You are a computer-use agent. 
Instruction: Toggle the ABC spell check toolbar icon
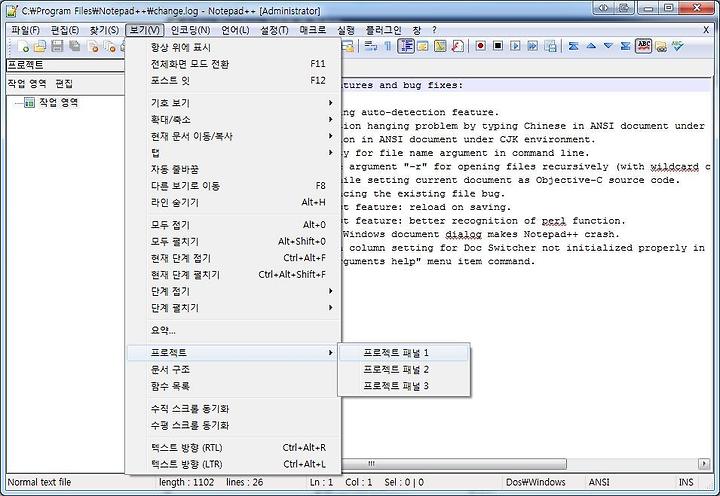pyautogui.click(x=644, y=46)
